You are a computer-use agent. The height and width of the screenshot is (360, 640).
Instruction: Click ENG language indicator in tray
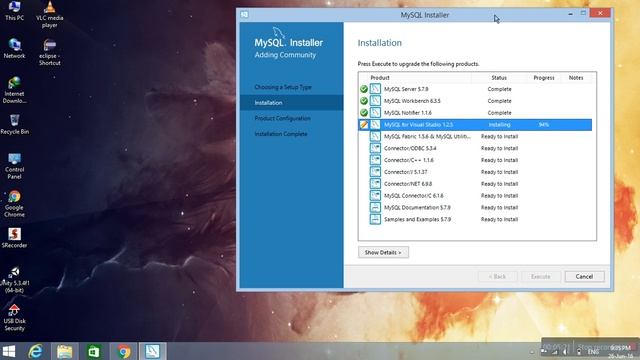[x=593, y=351]
